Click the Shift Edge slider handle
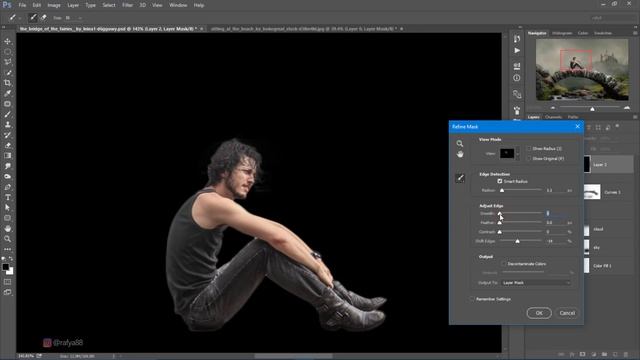This screenshot has height=360, width=640. click(517, 241)
